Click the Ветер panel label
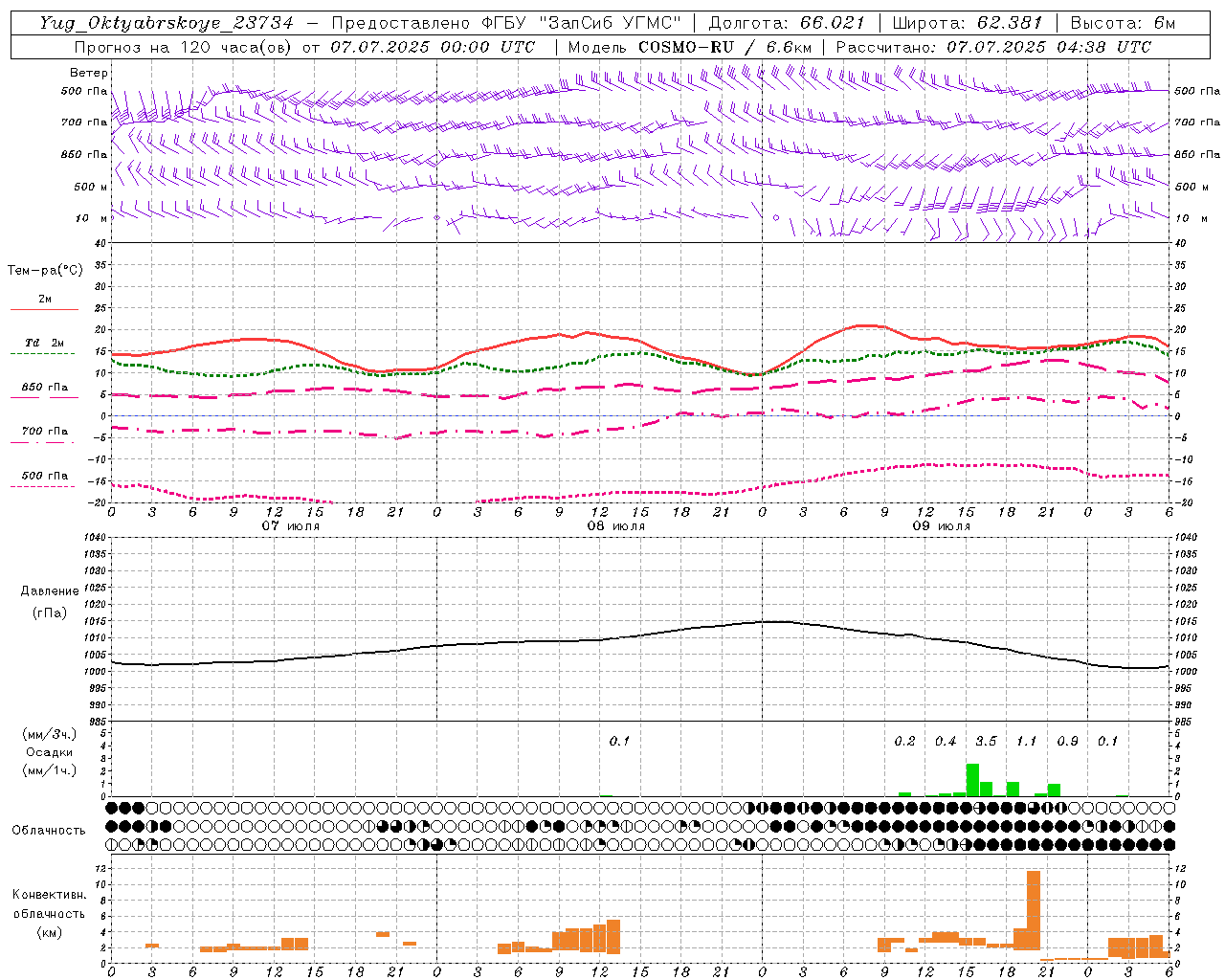The height and width of the screenshot is (980, 1225). [89, 73]
